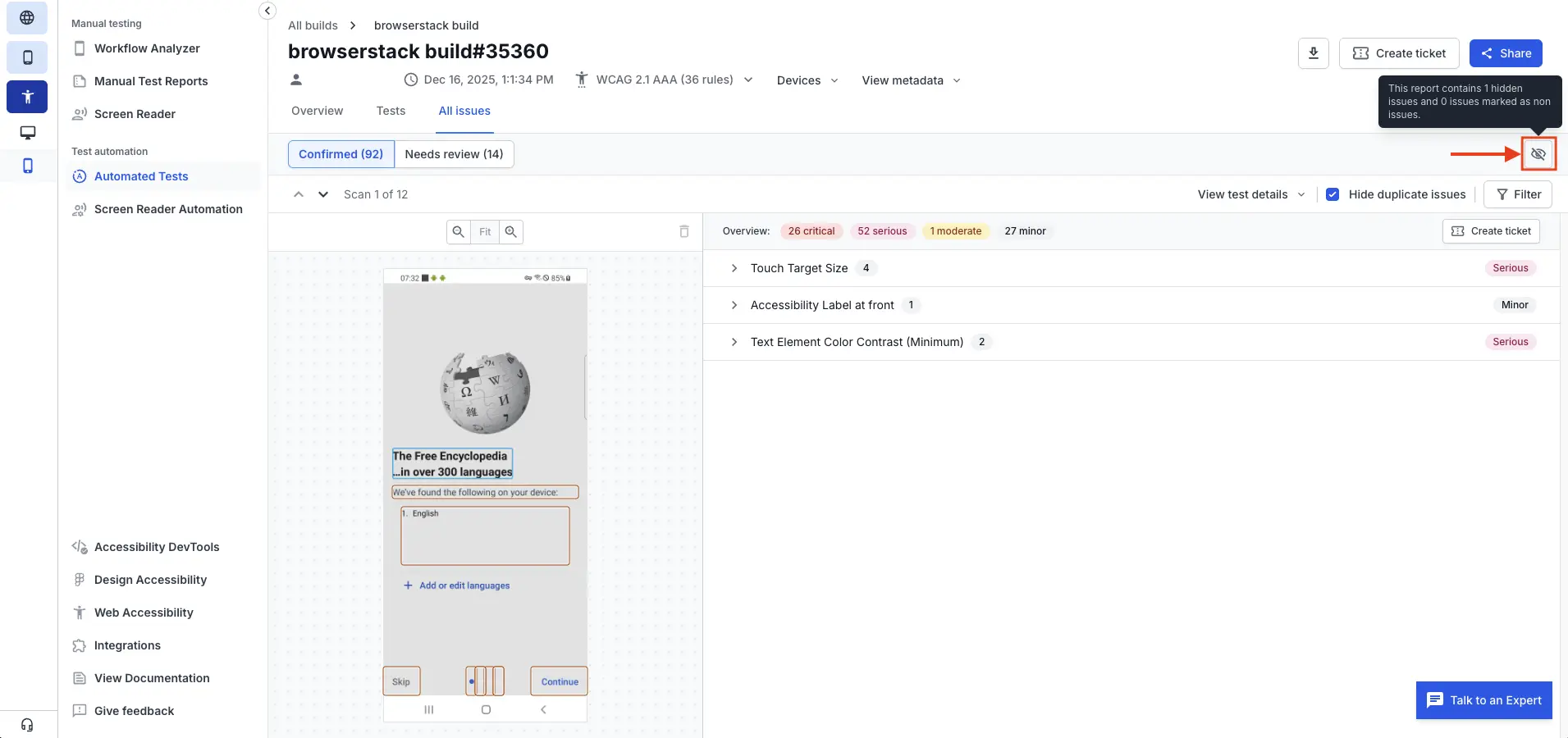
Task: Go to next scan arrow
Action: tap(323, 194)
